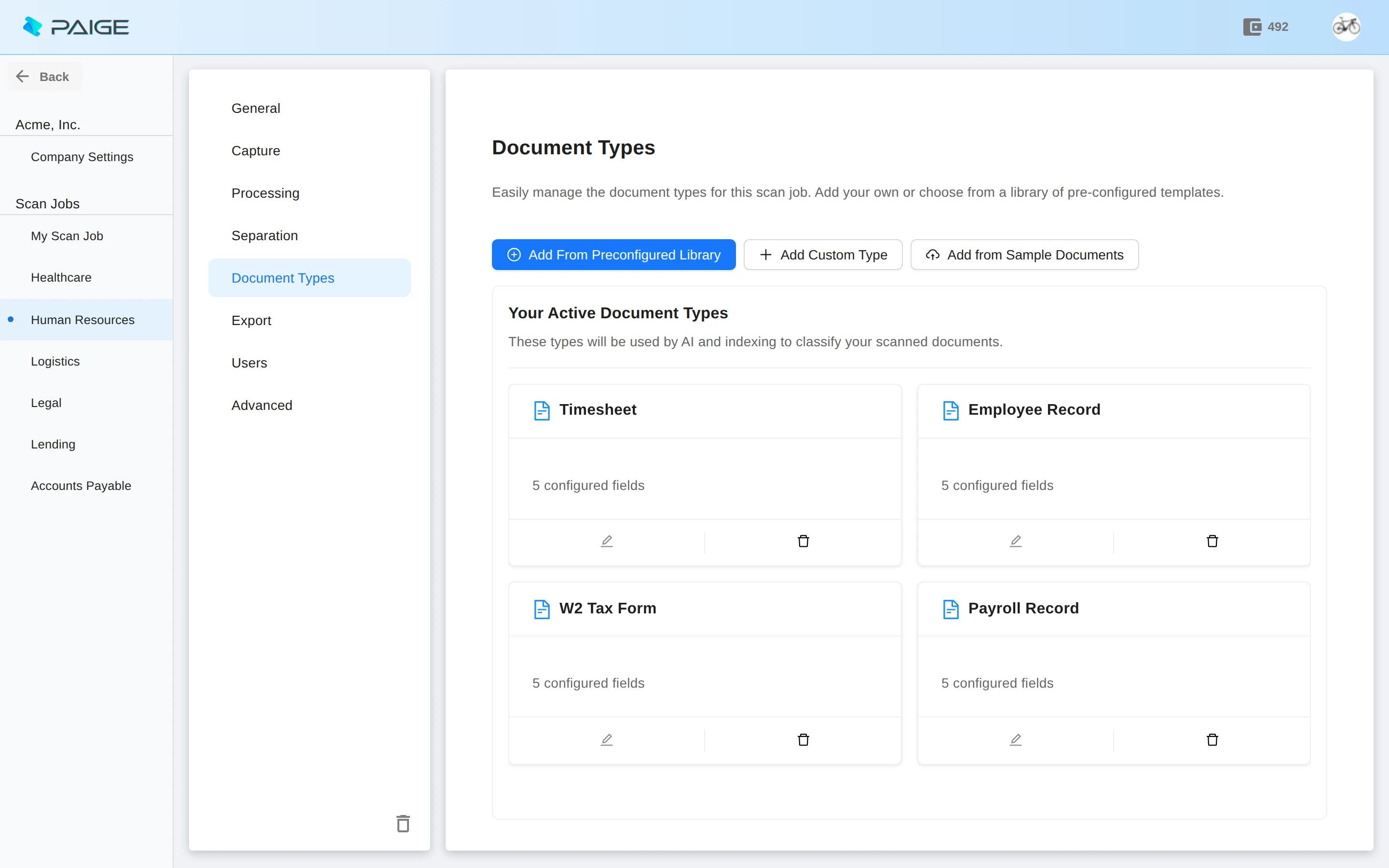The image size is (1389, 868).
Task: Edit the Timesheet document type
Action: coord(607,541)
